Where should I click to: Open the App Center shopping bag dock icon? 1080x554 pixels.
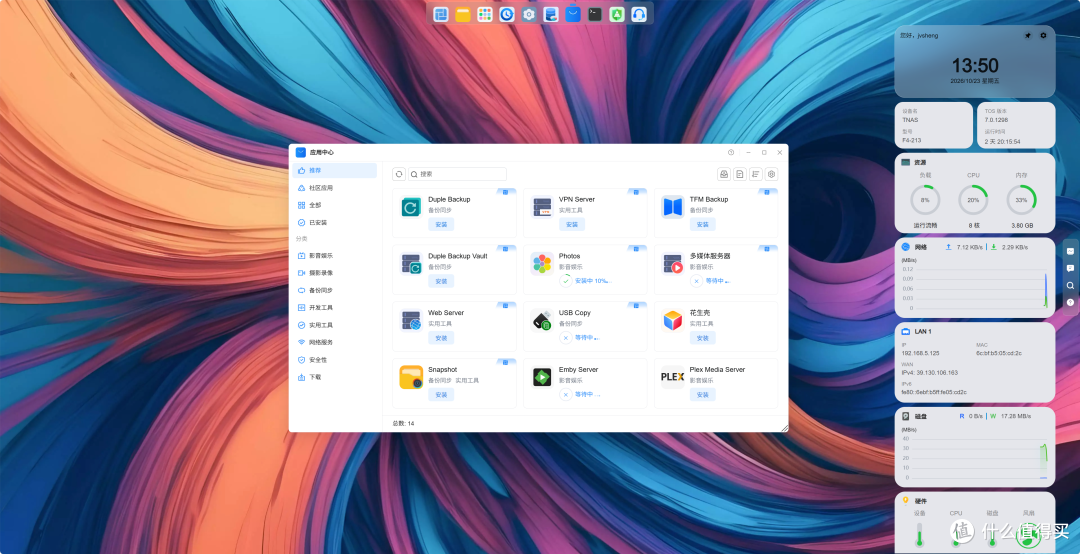[573, 14]
